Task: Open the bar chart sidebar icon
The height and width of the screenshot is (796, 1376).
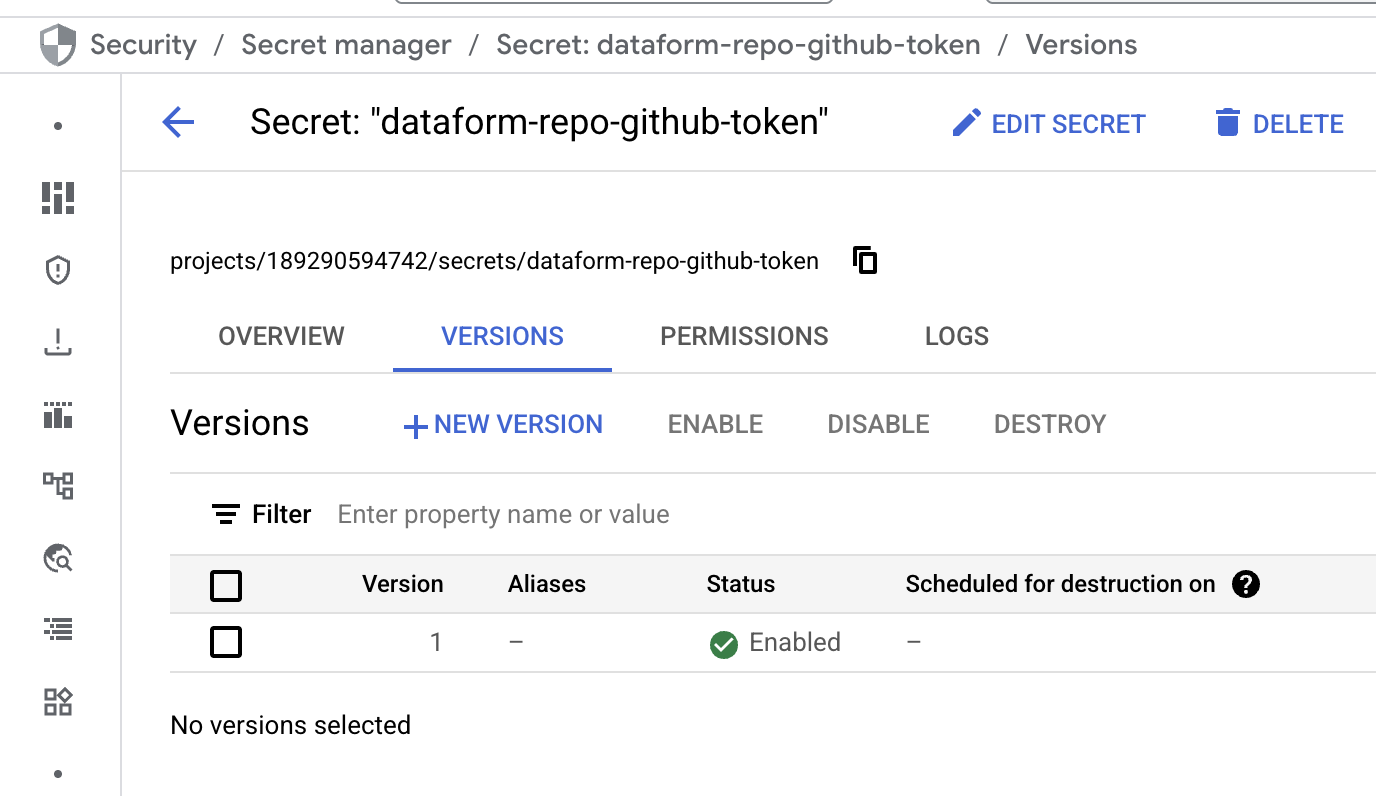Action: tap(58, 414)
